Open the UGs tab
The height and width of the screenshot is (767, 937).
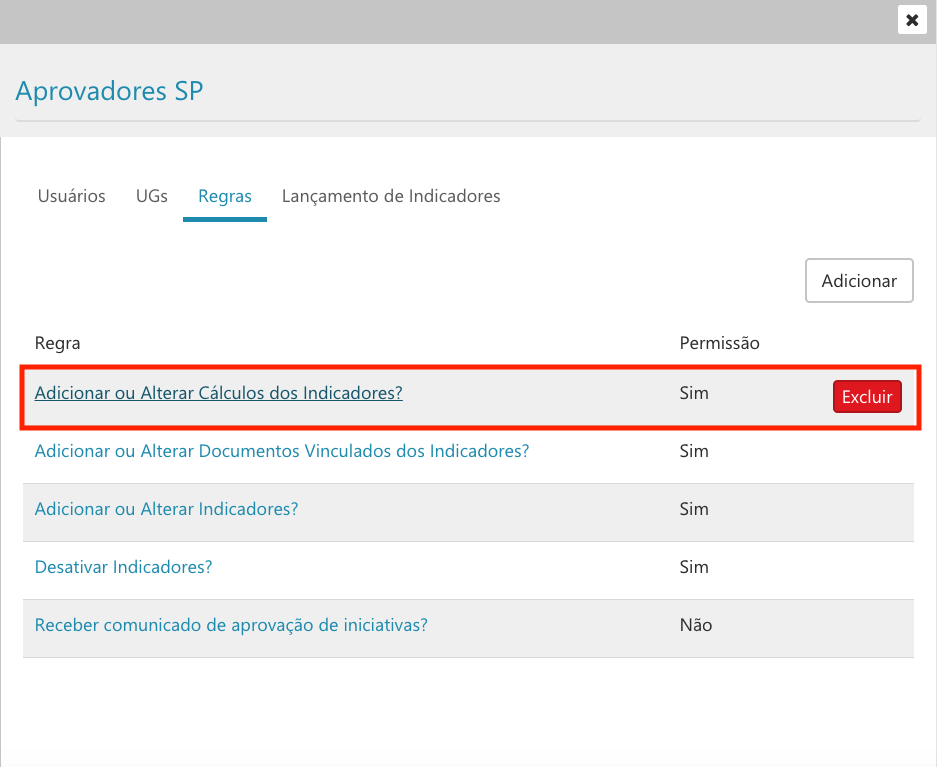click(x=152, y=196)
